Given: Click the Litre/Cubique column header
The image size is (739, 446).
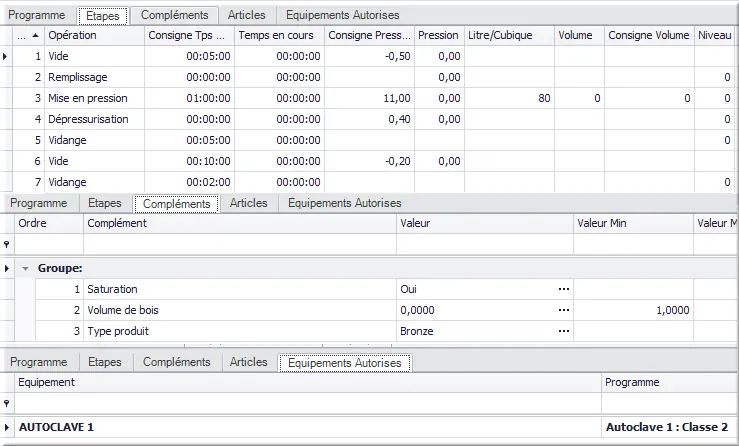Looking at the screenshot, I should 509,35.
